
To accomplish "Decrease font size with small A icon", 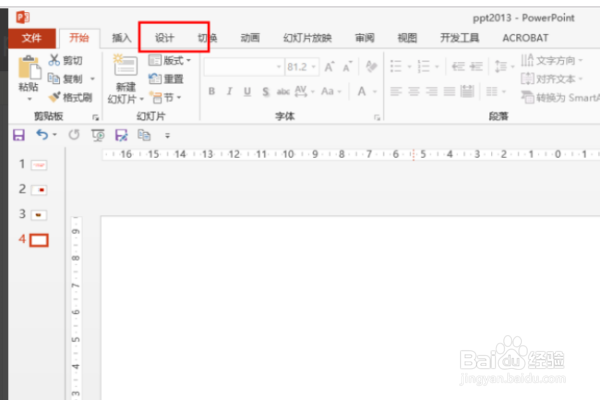I will coord(347,67).
